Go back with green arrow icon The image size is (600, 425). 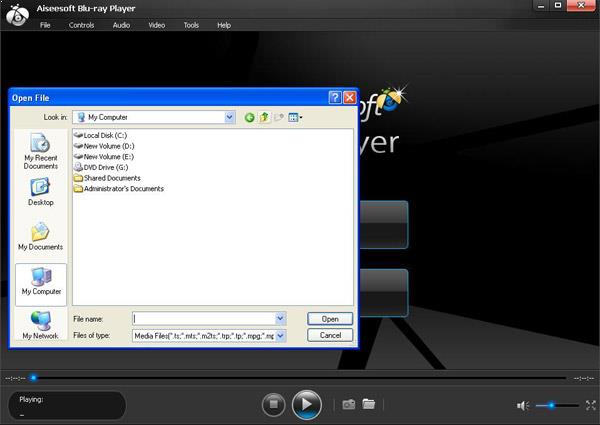[x=249, y=117]
